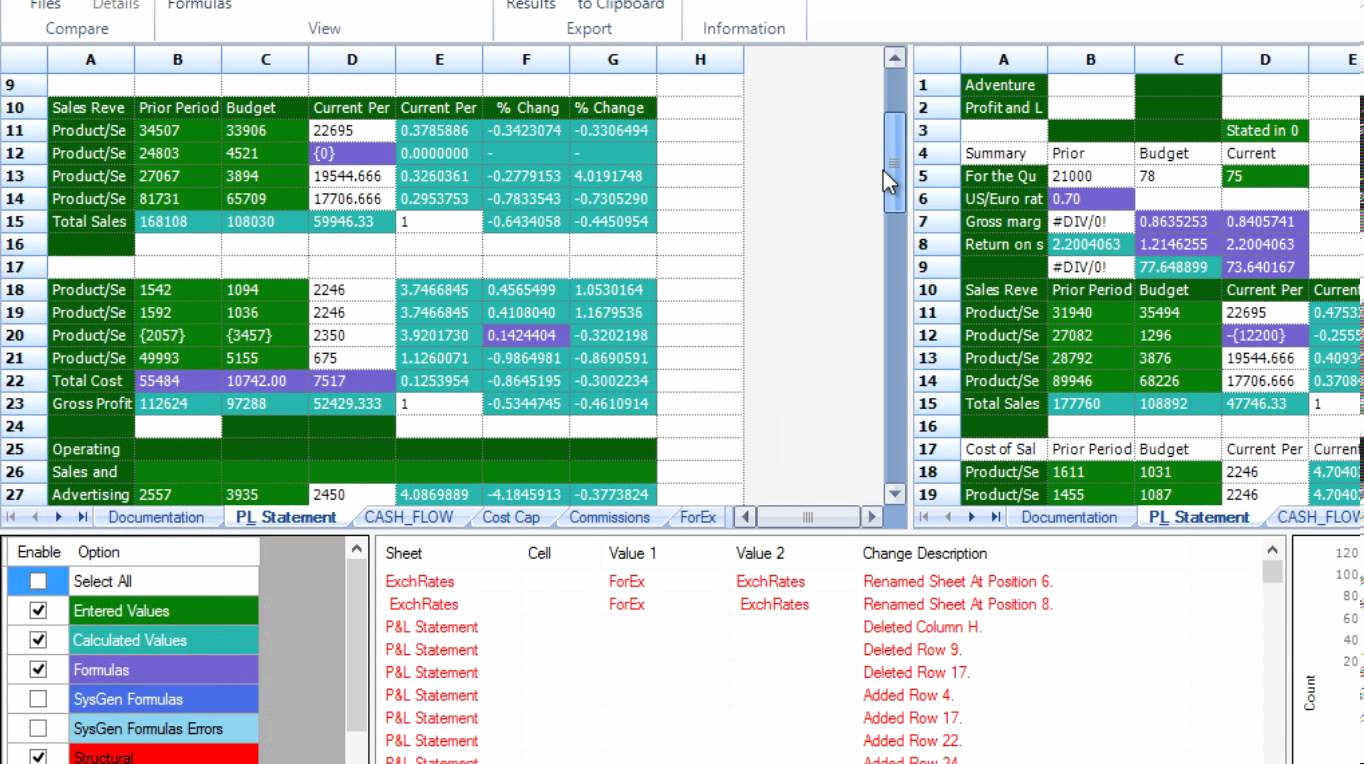Click cell containing {0} in left pane
The image size is (1364, 764).
click(x=352, y=153)
